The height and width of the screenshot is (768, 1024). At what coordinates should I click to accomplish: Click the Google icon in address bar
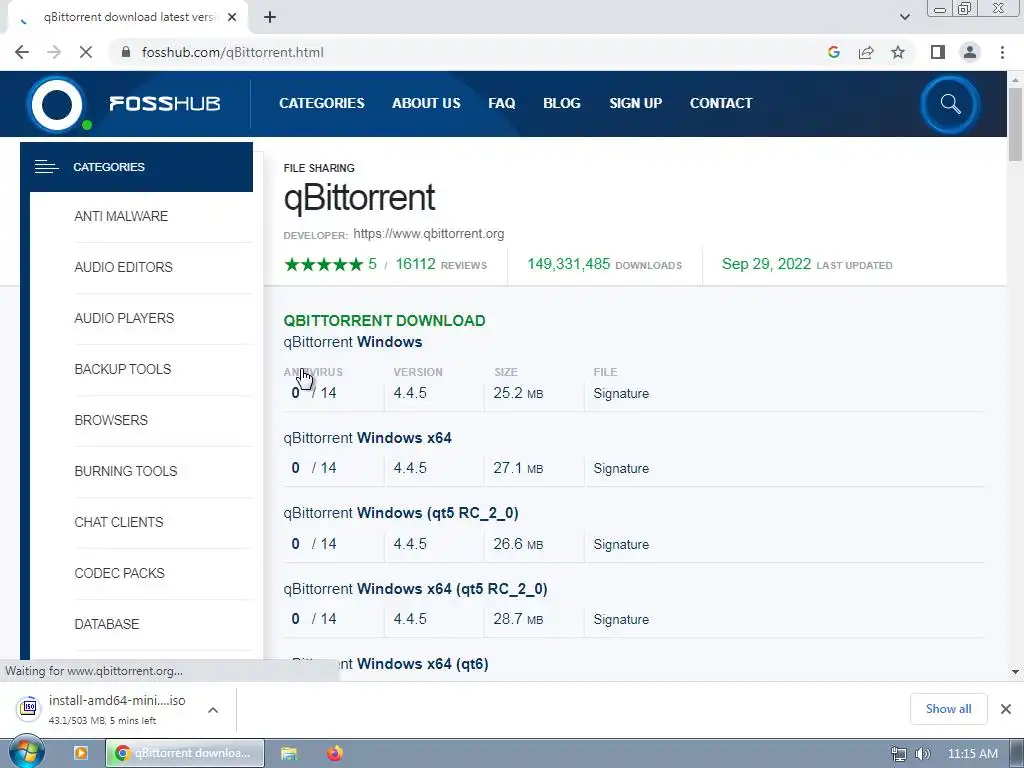(833, 52)
